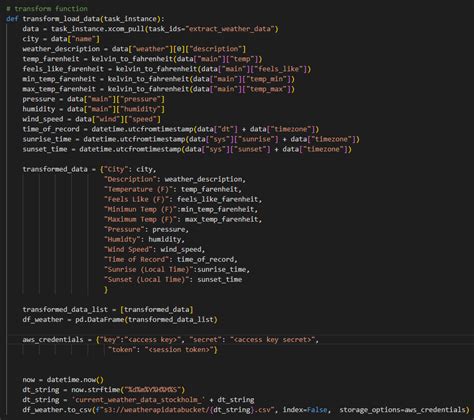Click the 'extract_weather_data' string
This screenshot has width=474, height=420.
230,29
